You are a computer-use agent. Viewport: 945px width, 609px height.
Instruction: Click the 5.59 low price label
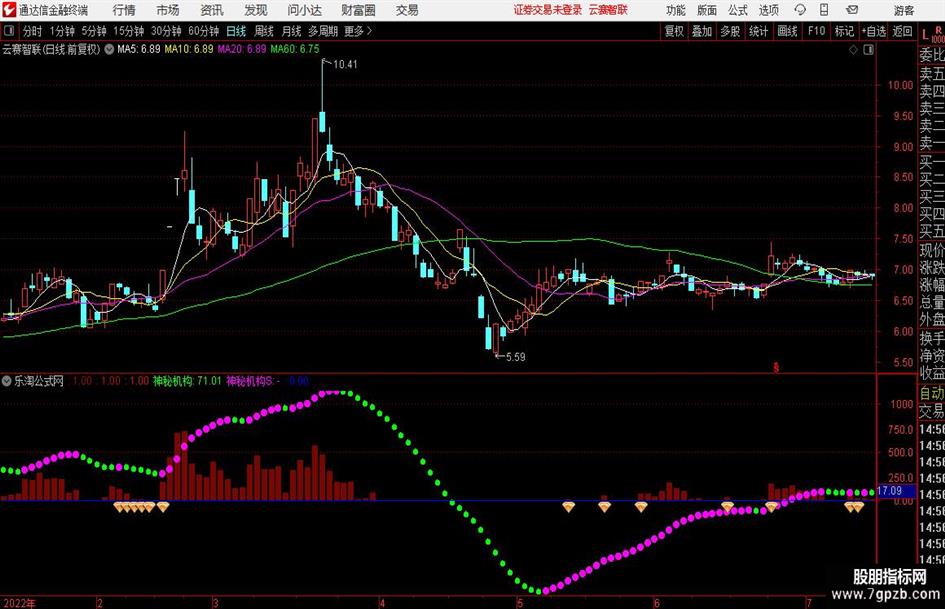[515, 357]
